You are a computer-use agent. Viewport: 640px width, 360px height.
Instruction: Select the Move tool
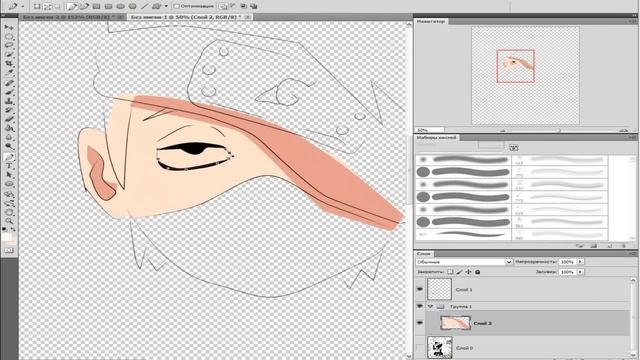[9, 27]
